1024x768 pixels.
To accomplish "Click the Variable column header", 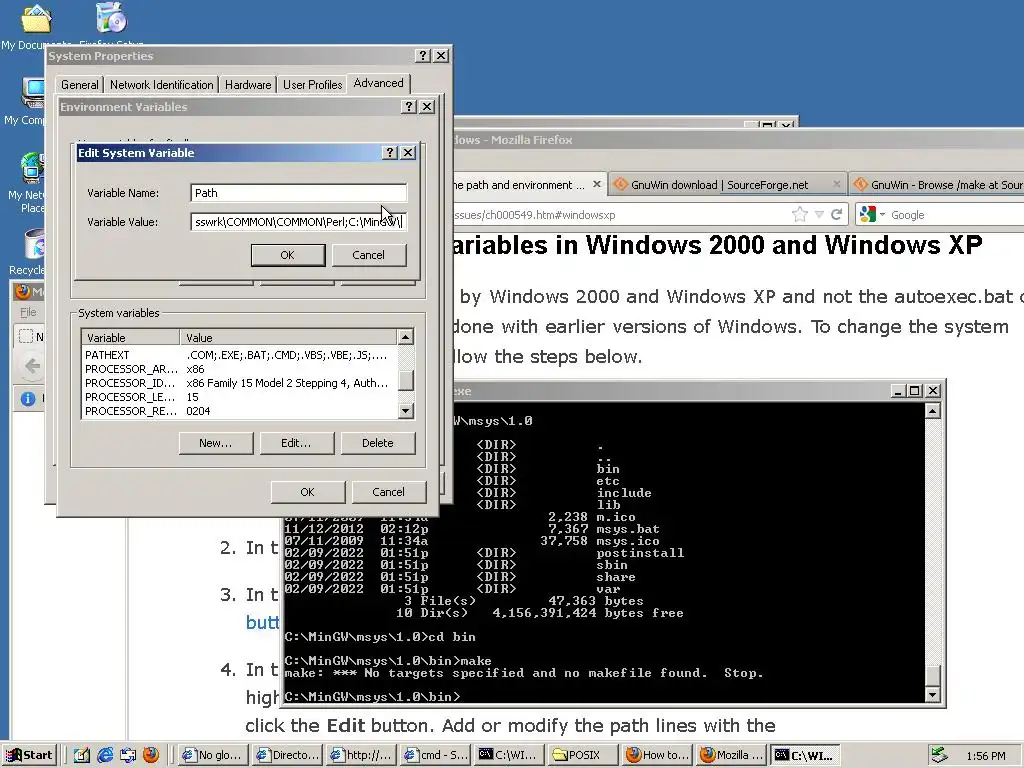I will point(131,338).
